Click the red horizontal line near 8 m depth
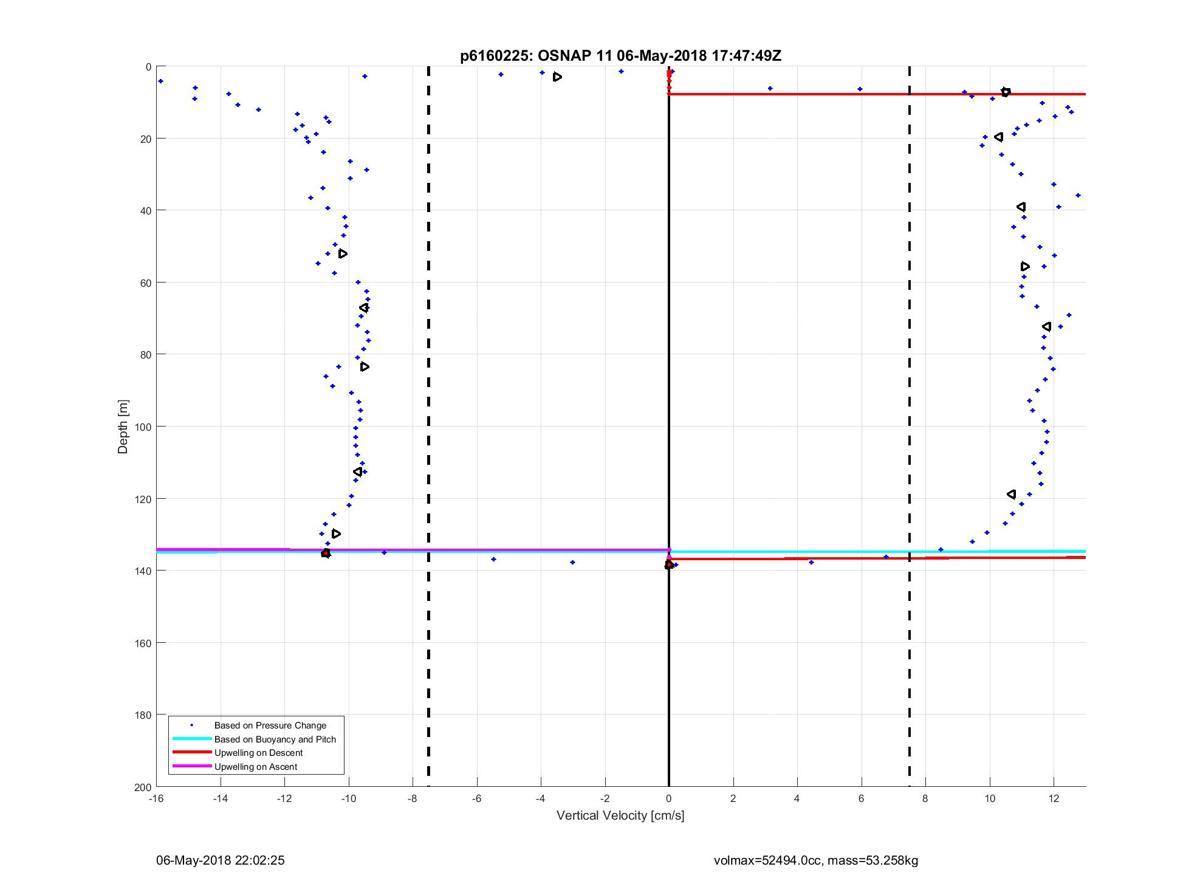Screen dimensions: 1200x885 (x=877, y=94)
